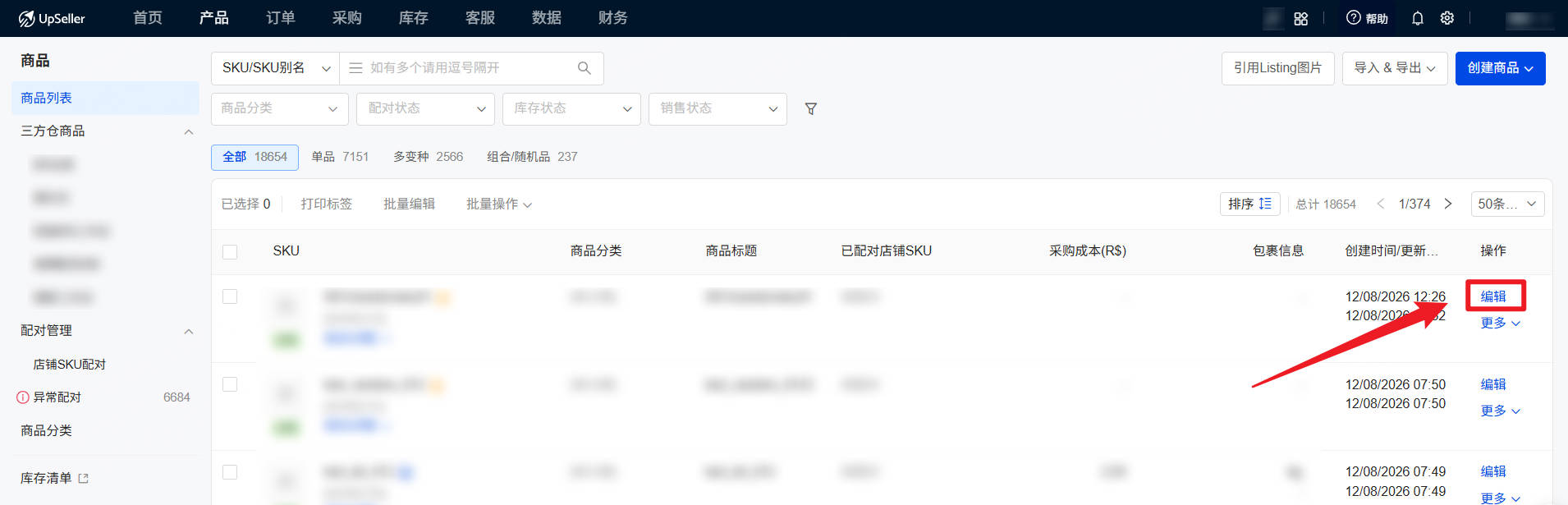Click the 1/374 page indicator
Viewport: 1568px width, 505px height.
coord(1414,204)
